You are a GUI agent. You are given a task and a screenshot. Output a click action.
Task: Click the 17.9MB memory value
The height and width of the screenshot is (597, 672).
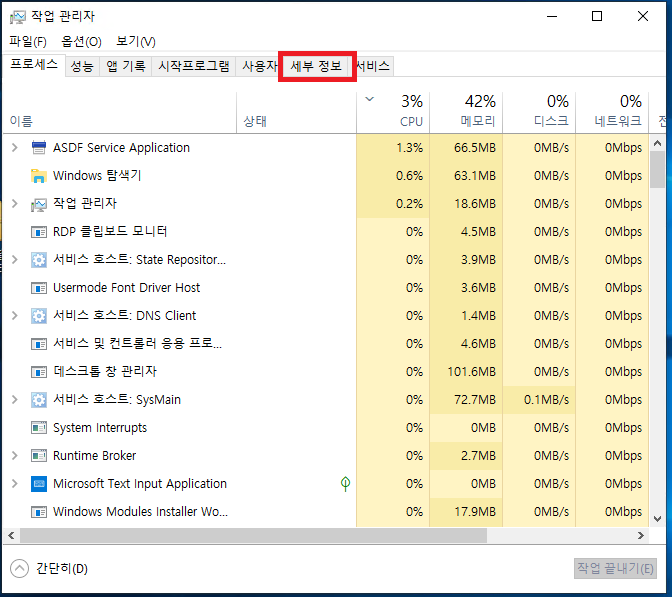(475, 512)
